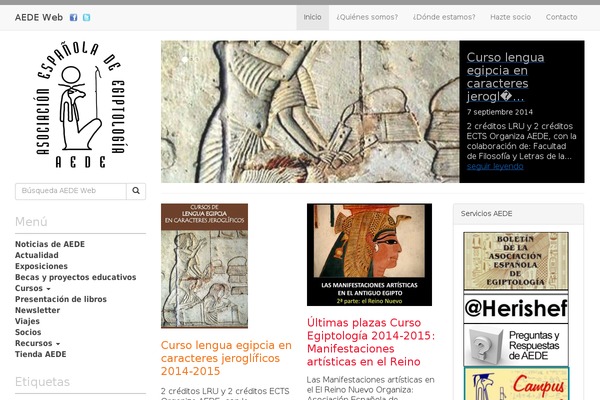Open the Campus banner

tap(516, 384)
